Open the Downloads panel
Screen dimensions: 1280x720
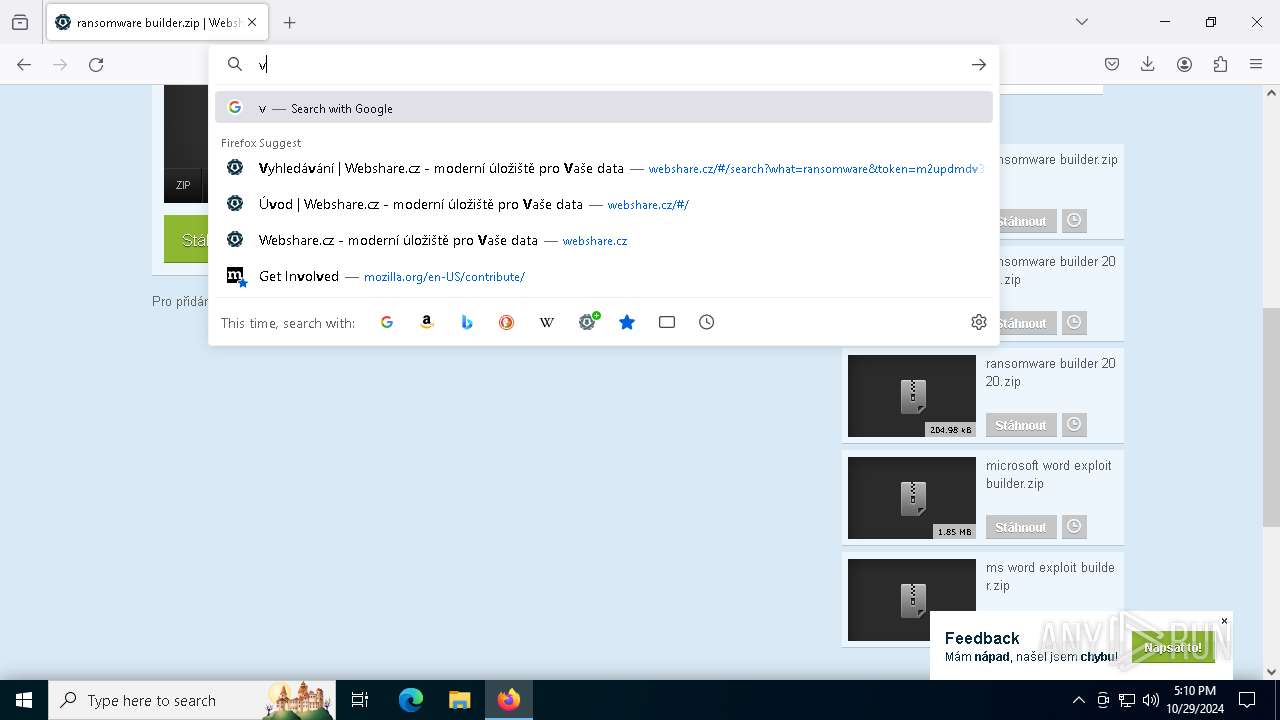click(1148, 64)
